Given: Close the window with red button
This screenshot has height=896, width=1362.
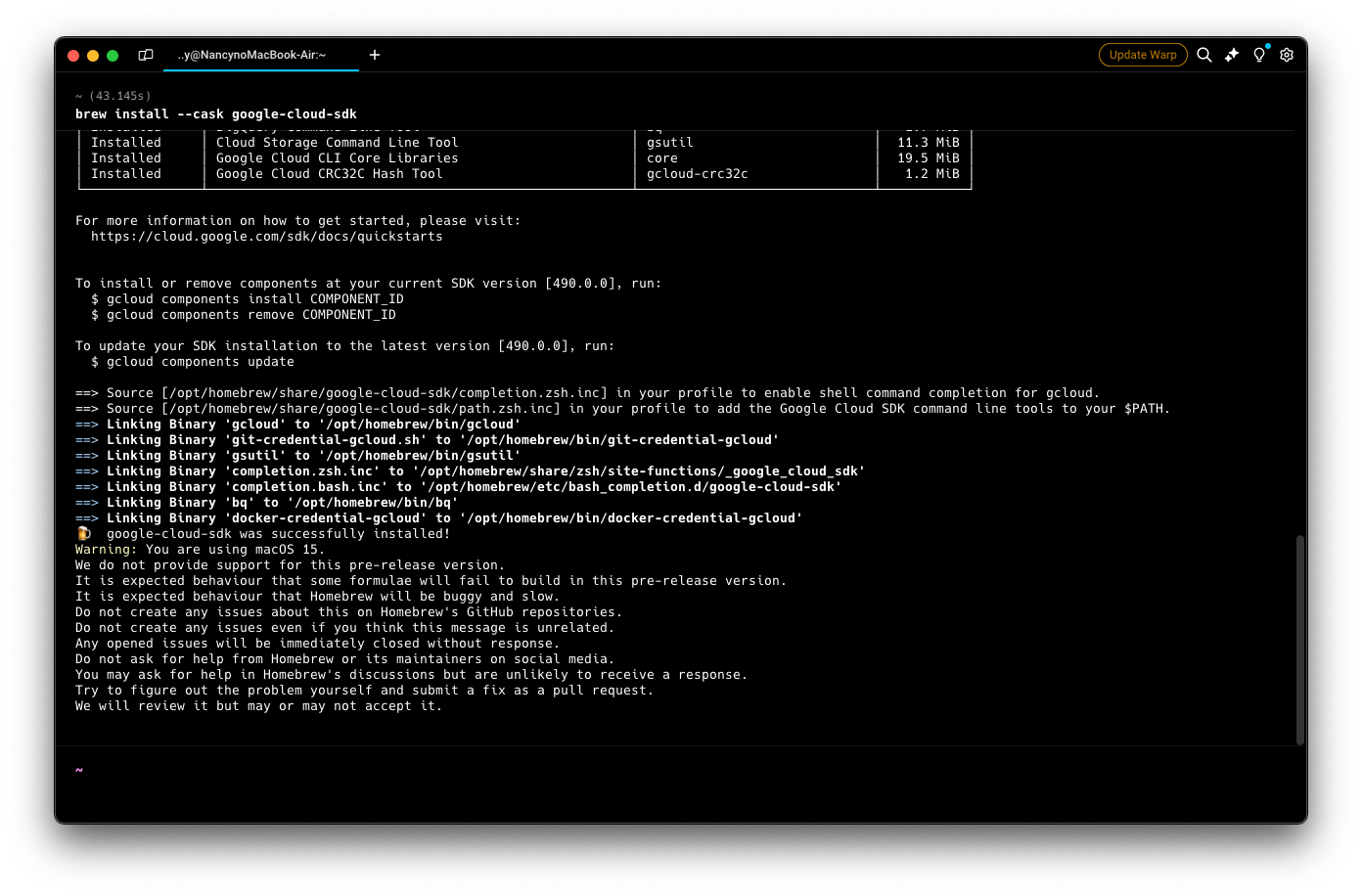Looking at the screenshot, I should [73, 56].
